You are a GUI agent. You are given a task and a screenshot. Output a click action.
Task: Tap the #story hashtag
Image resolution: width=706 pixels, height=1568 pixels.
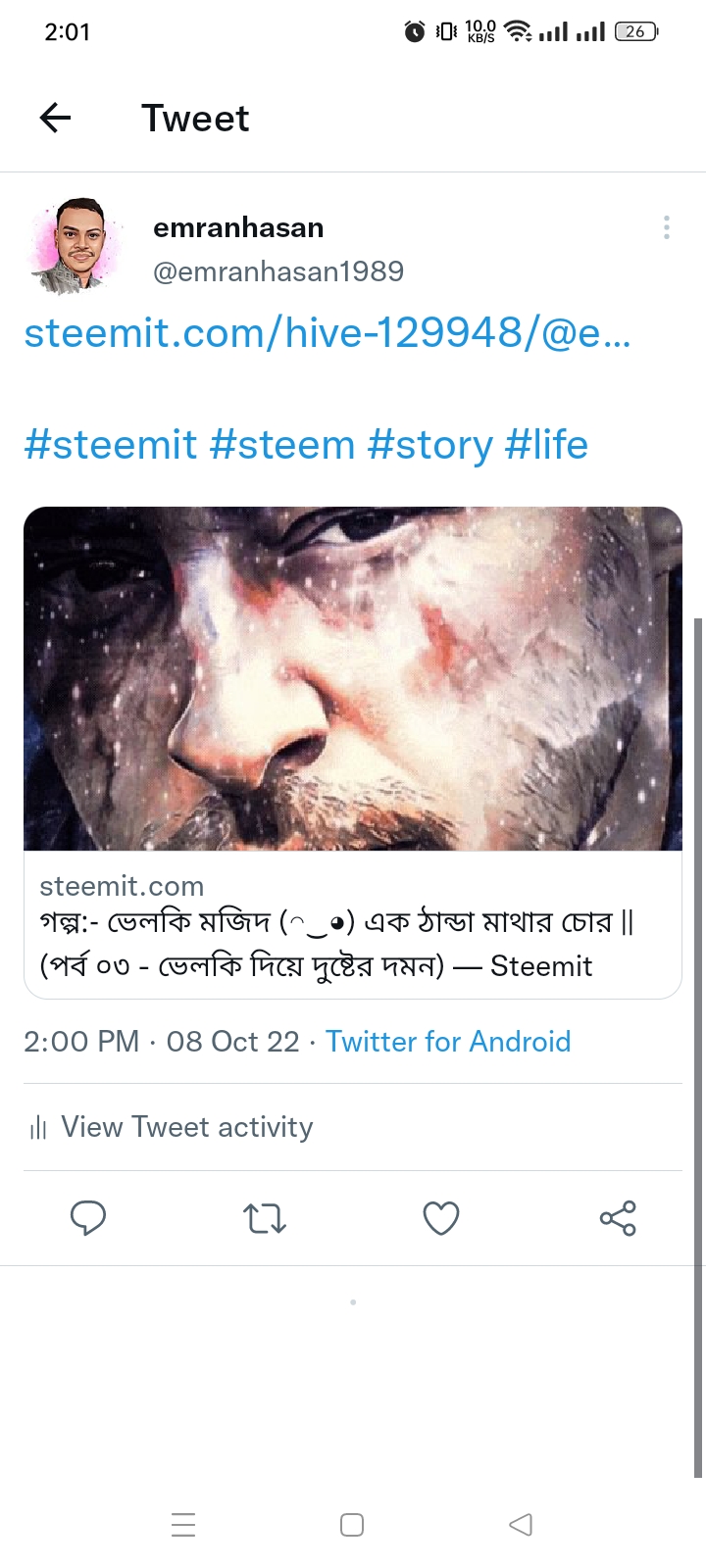[x=429, y=445]
